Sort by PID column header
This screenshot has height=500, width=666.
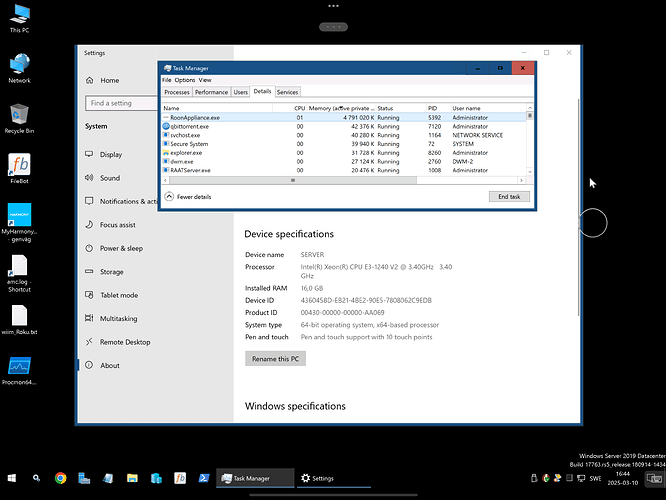click(x=438, y=108)
